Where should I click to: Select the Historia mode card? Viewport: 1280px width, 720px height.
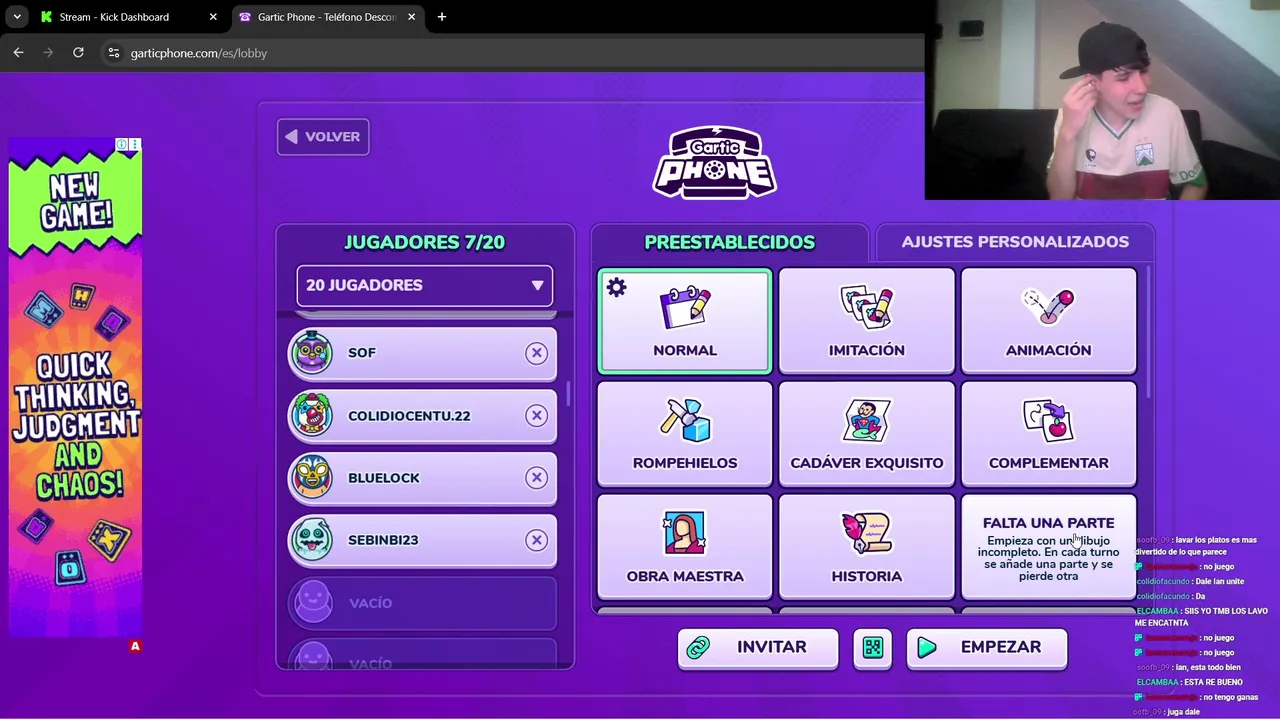[x=867, y=547]
